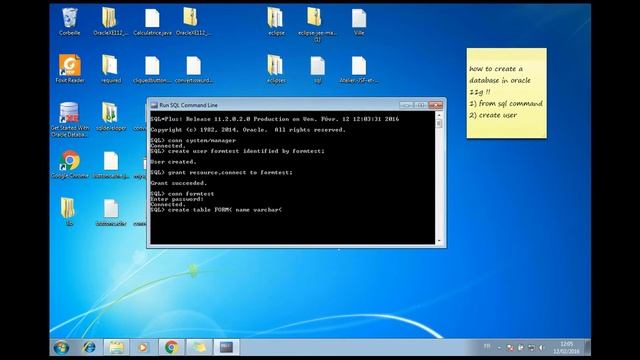Open the required folder icon
The width and height of the screenshot is (640, 360).
[x=111, y=69]
